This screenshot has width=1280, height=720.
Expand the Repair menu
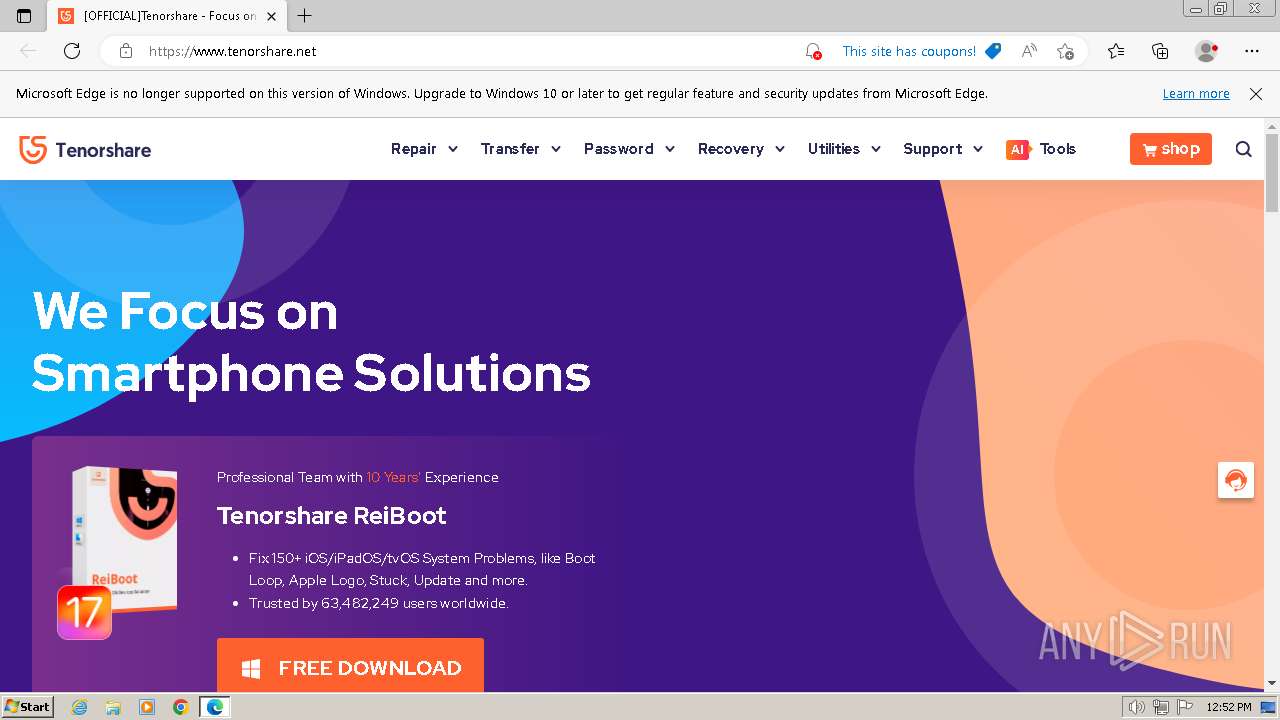click(x=424, y=149)
